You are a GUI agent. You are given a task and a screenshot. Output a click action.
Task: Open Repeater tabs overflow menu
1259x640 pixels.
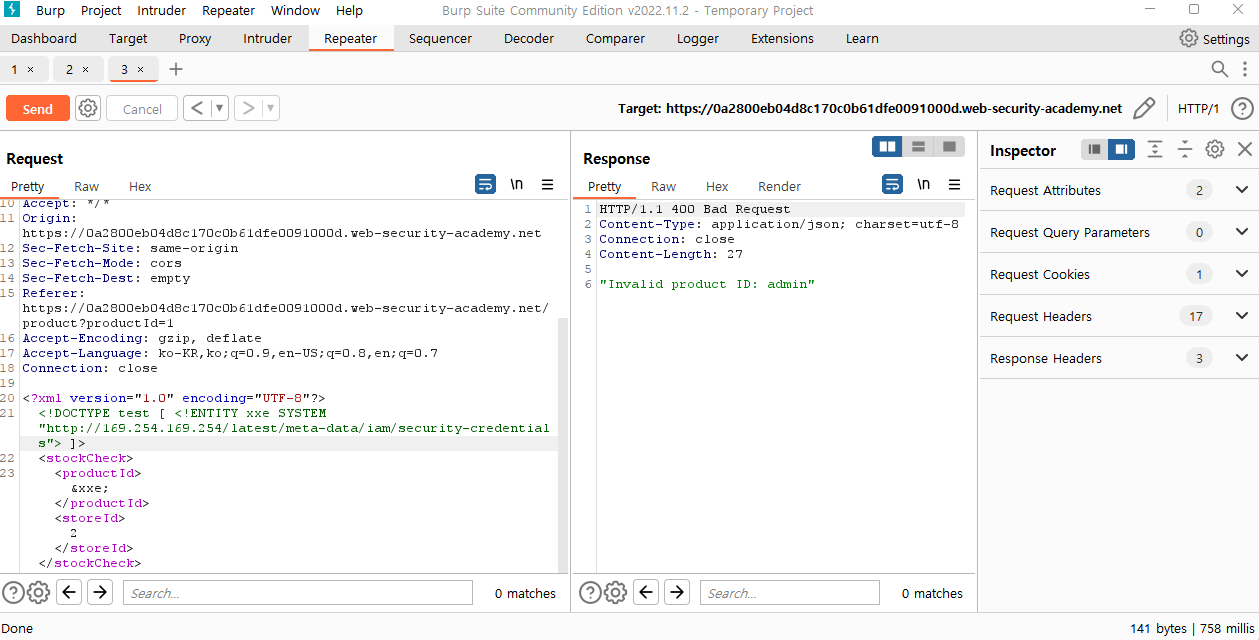click(x=1245, y=69)
